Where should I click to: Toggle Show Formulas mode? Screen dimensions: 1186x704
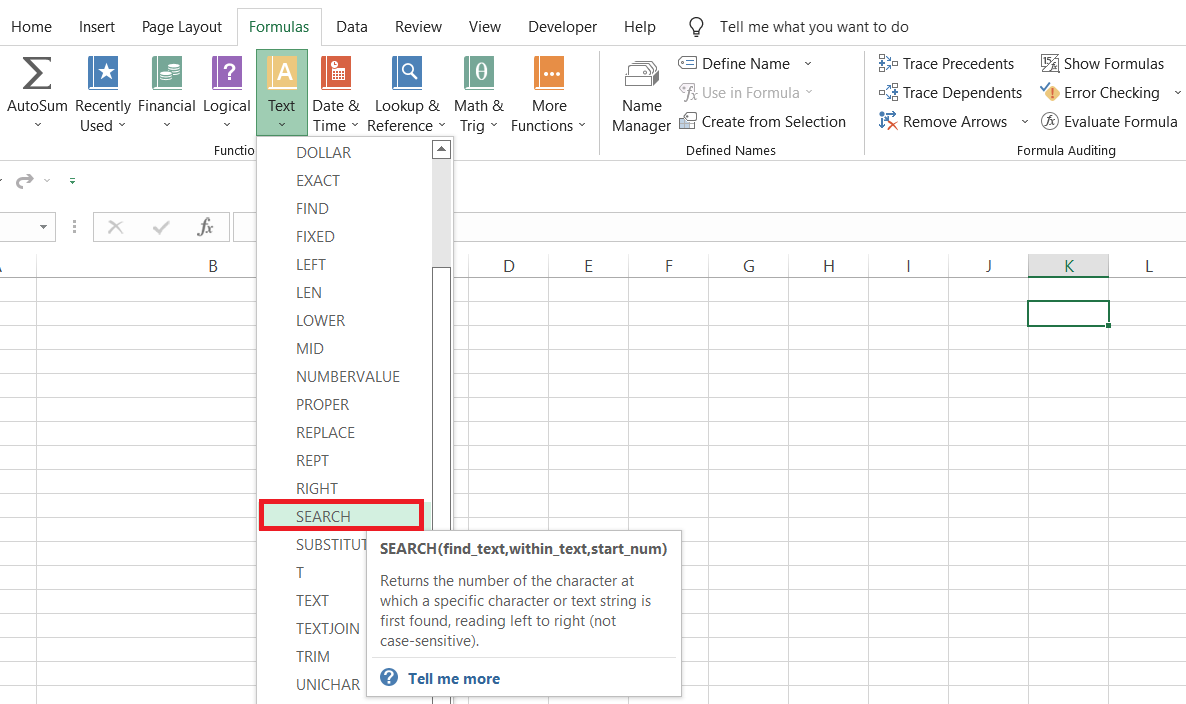tap(1102, 63)
